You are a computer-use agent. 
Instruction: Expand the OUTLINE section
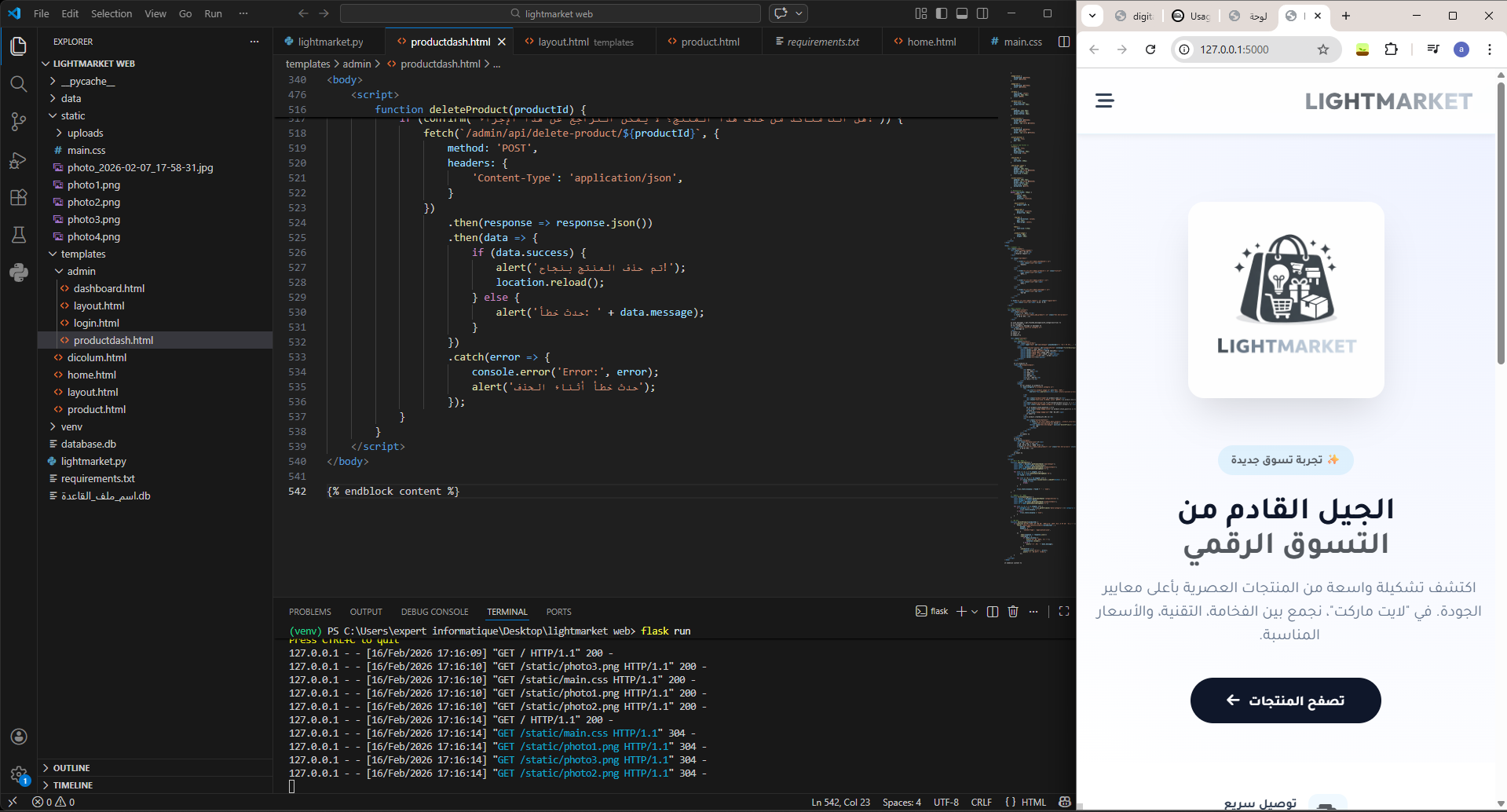coord(71,768)
